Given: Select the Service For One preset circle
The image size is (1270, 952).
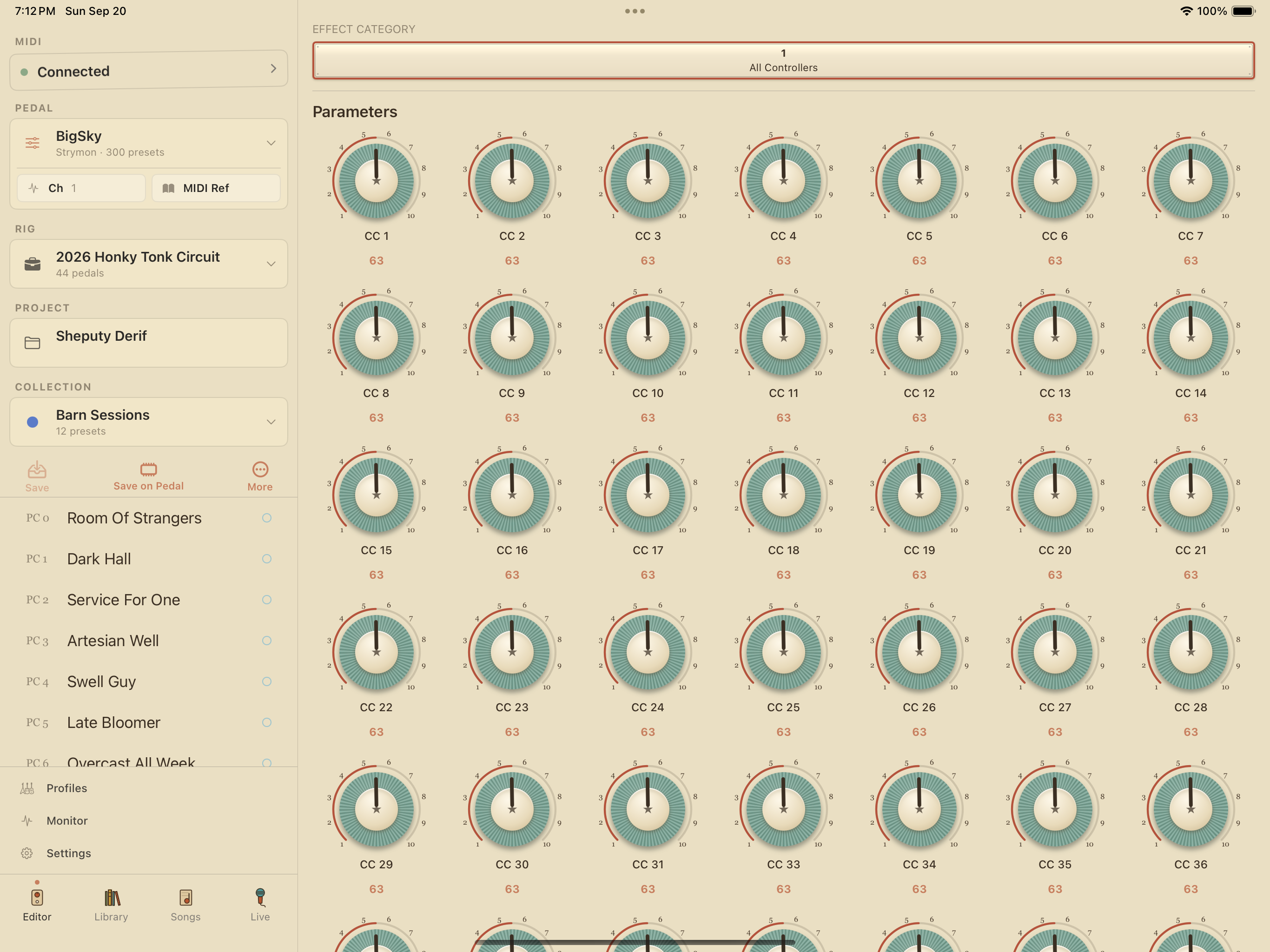Looking at the screenshot, I should (x=266, y=600).
